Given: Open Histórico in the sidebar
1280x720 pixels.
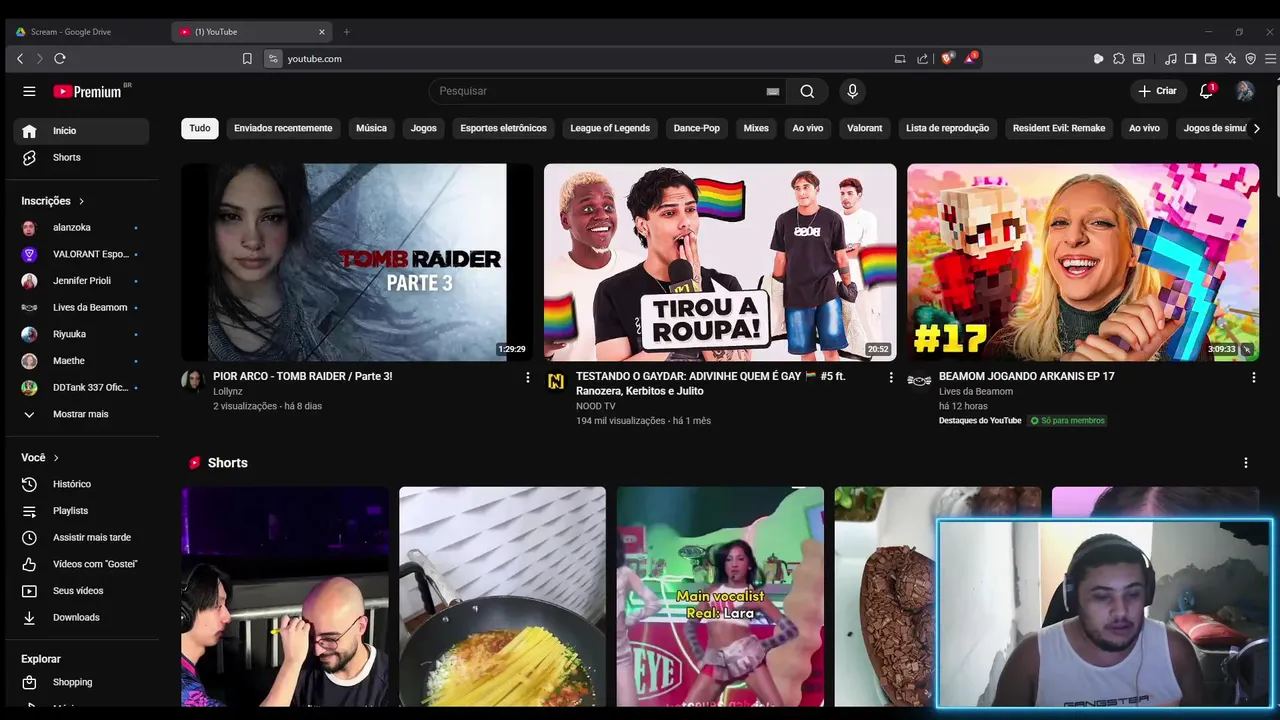Looking at the screenshot, I should pyautogui.click(x=81, y=484).
